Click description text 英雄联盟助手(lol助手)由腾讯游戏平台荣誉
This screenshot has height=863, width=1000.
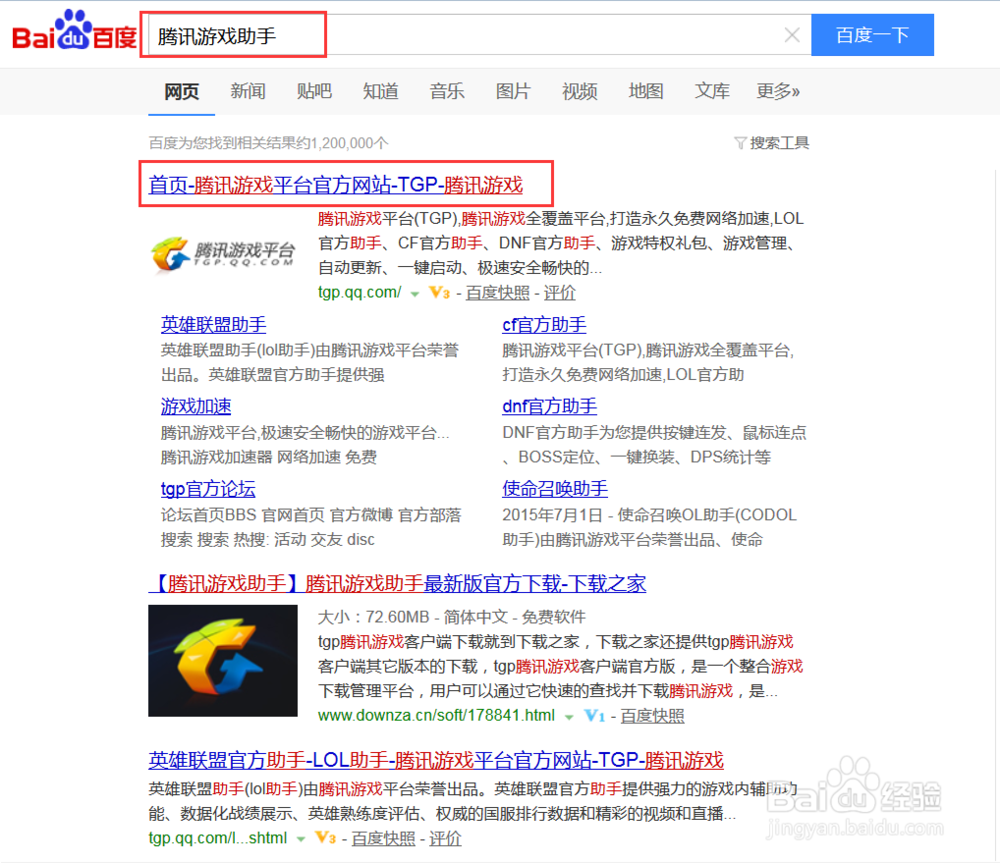click(x=309, y=350)
